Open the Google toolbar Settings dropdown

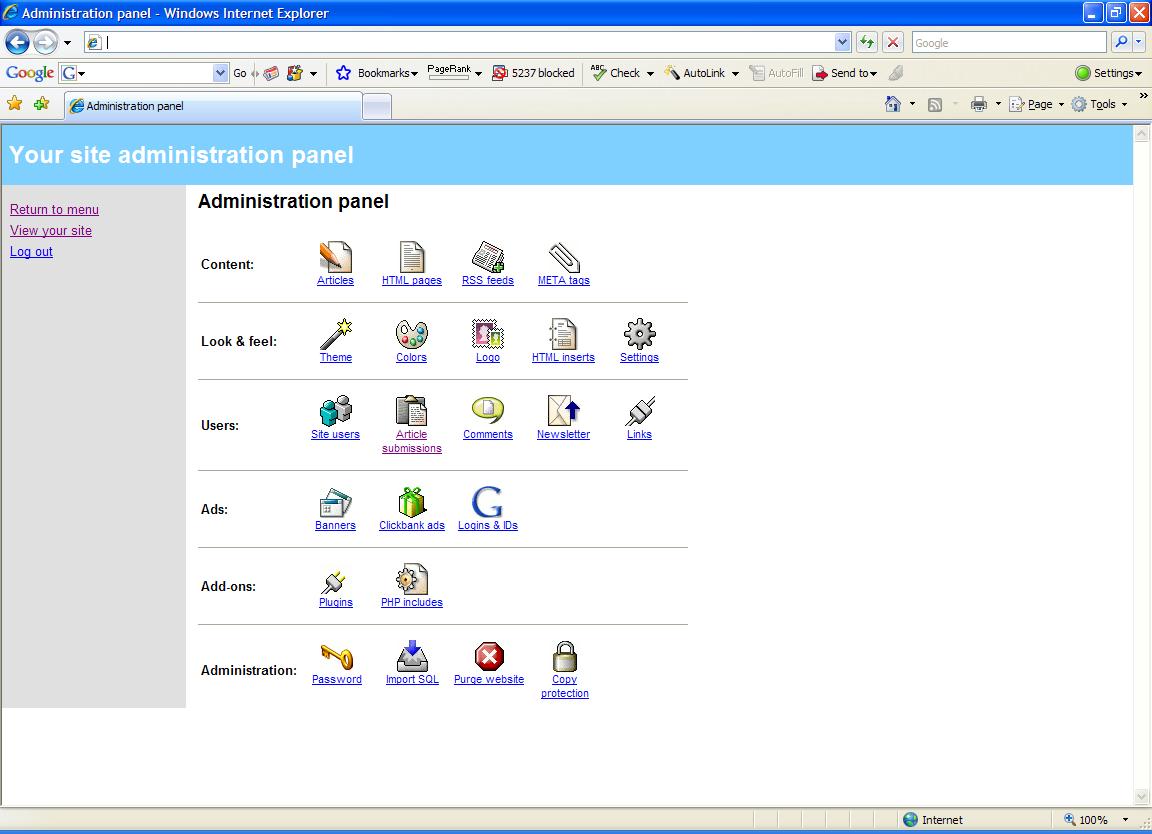pos(1109,73)
